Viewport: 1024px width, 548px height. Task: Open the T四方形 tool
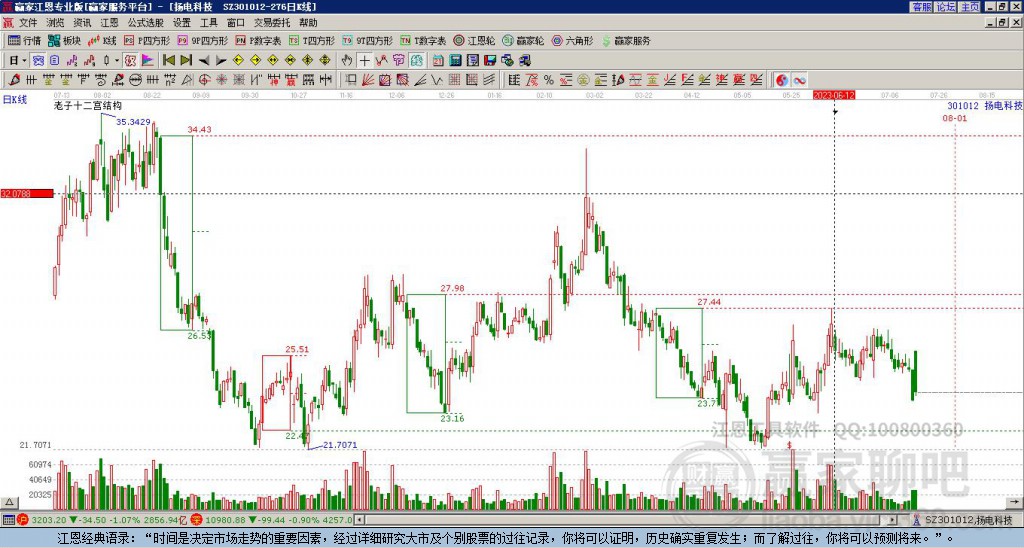[312, 40]
